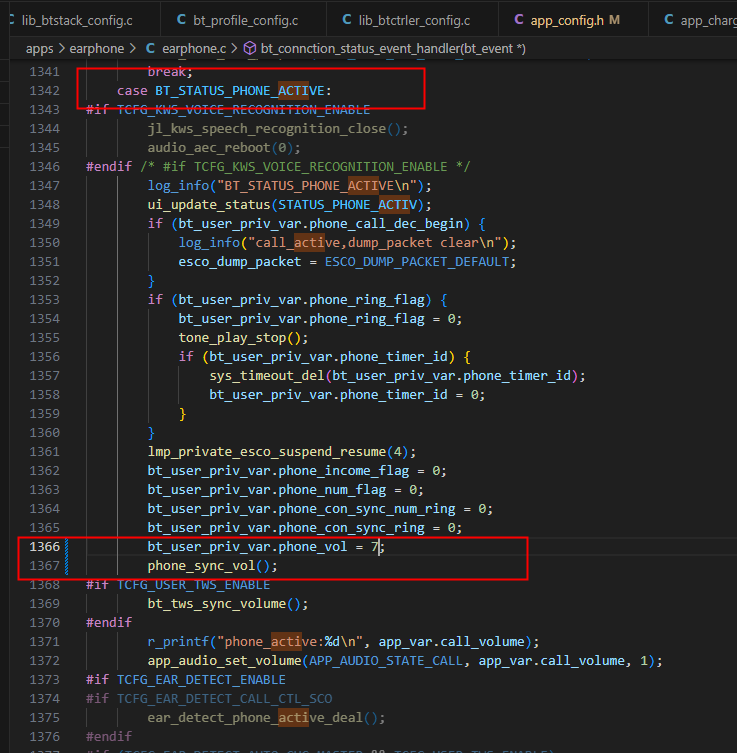Image resolution: width=737 pixels, height=753 pixels.
Task: Click 'sys_timeout_del' on line 1357
Action: 267,376
